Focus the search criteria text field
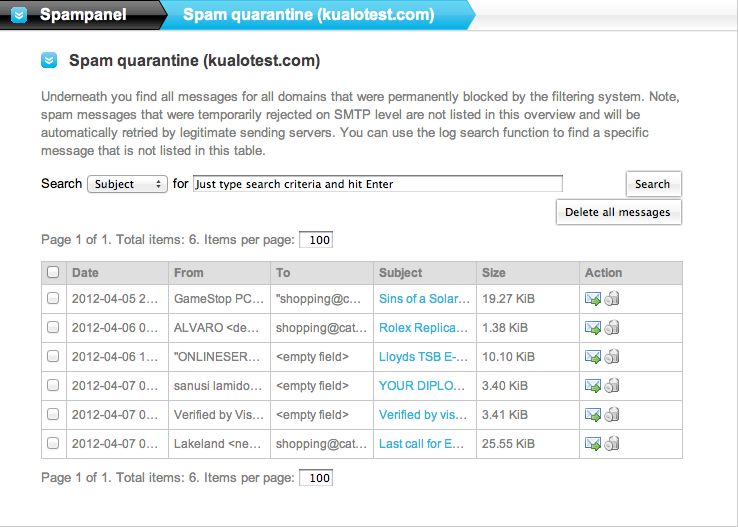The height and width of the screenshot is (527, 738). pos(377,184)
